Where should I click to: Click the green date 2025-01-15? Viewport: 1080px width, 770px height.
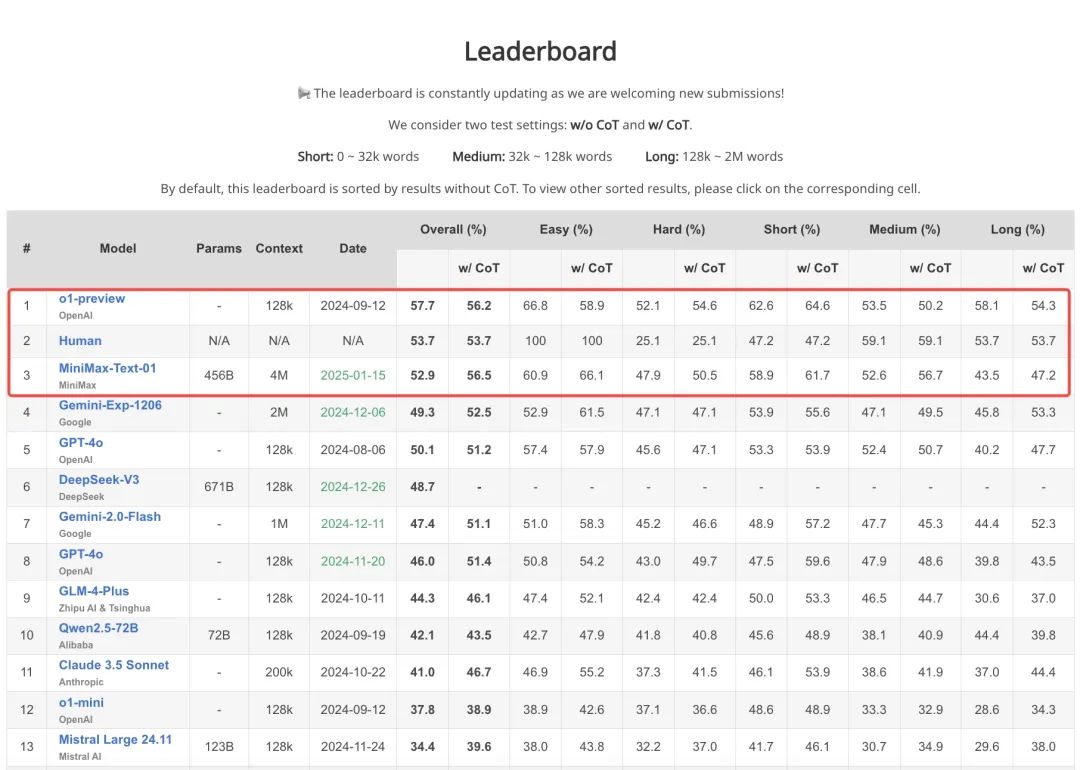tap(353, 375)
